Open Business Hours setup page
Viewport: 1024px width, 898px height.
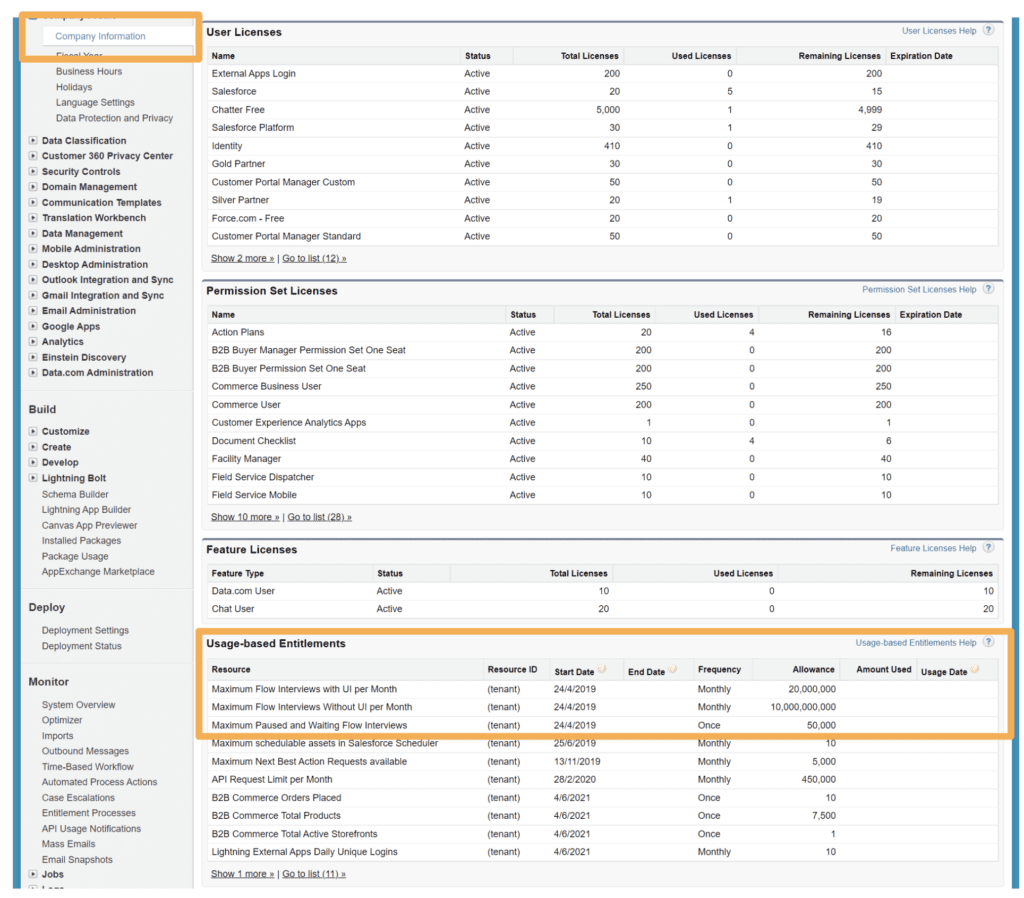tap(89, 71)
